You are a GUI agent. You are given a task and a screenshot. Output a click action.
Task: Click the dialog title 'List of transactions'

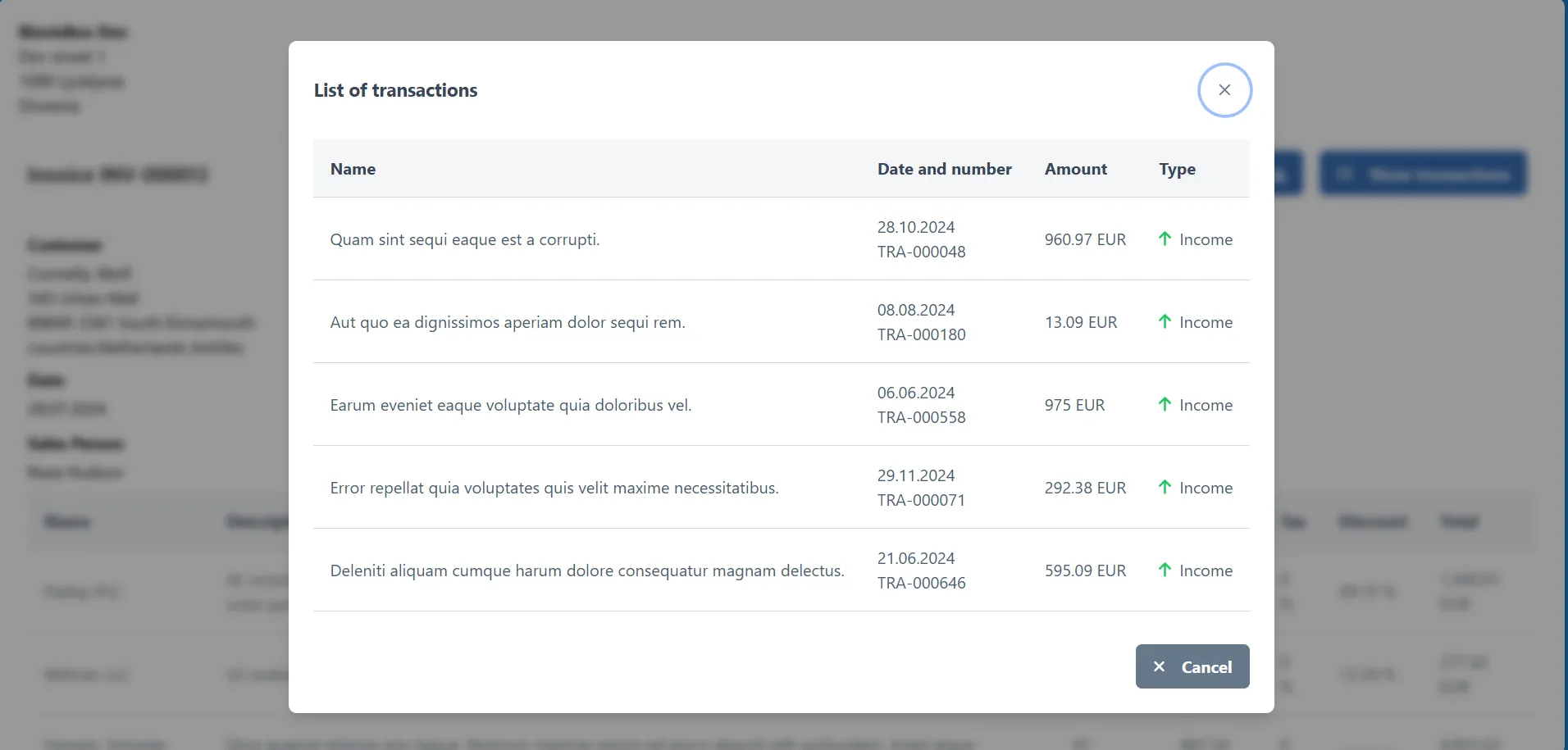point(396,90)
